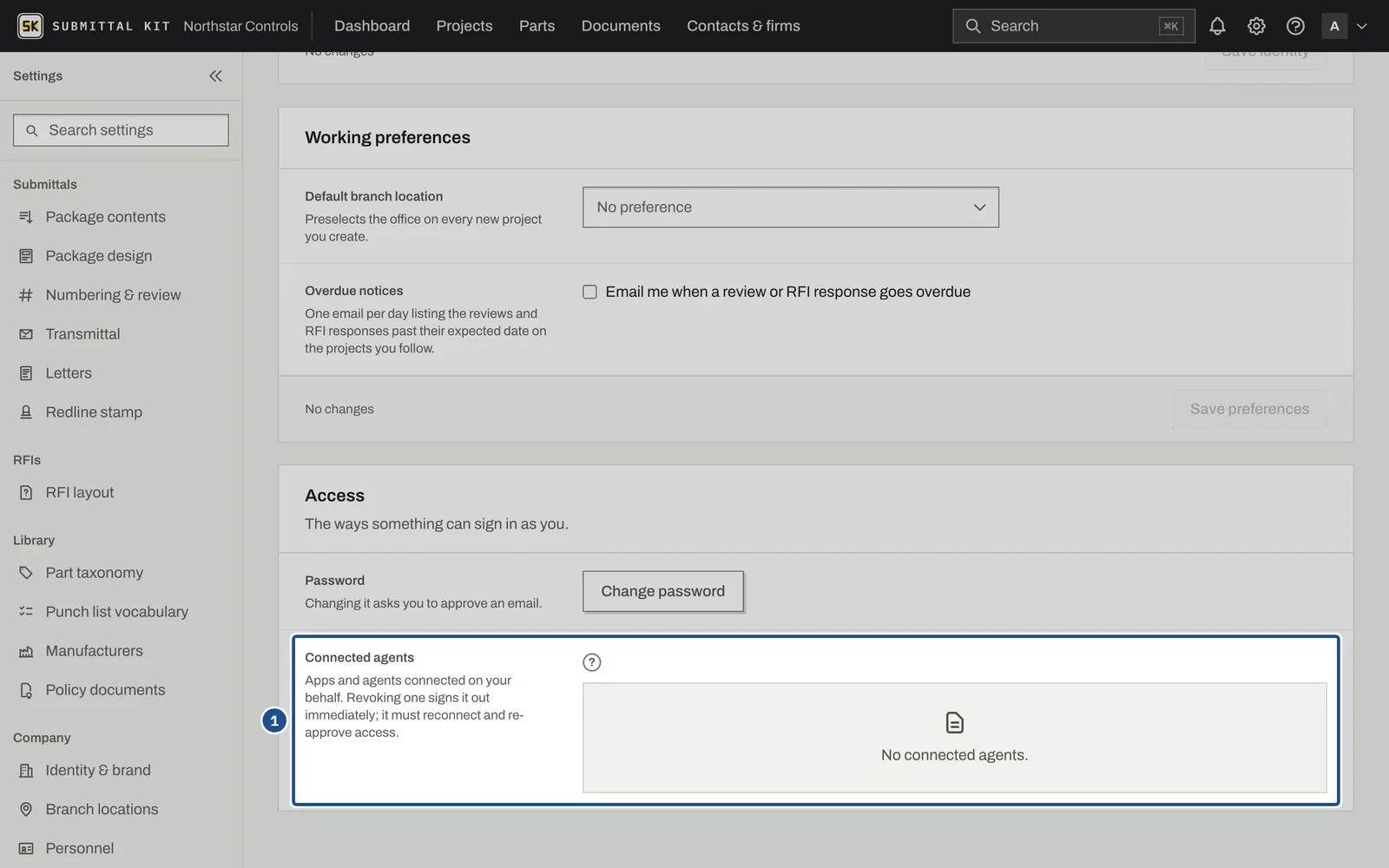Collapse the Settings sidebar

tap(215, 76)
